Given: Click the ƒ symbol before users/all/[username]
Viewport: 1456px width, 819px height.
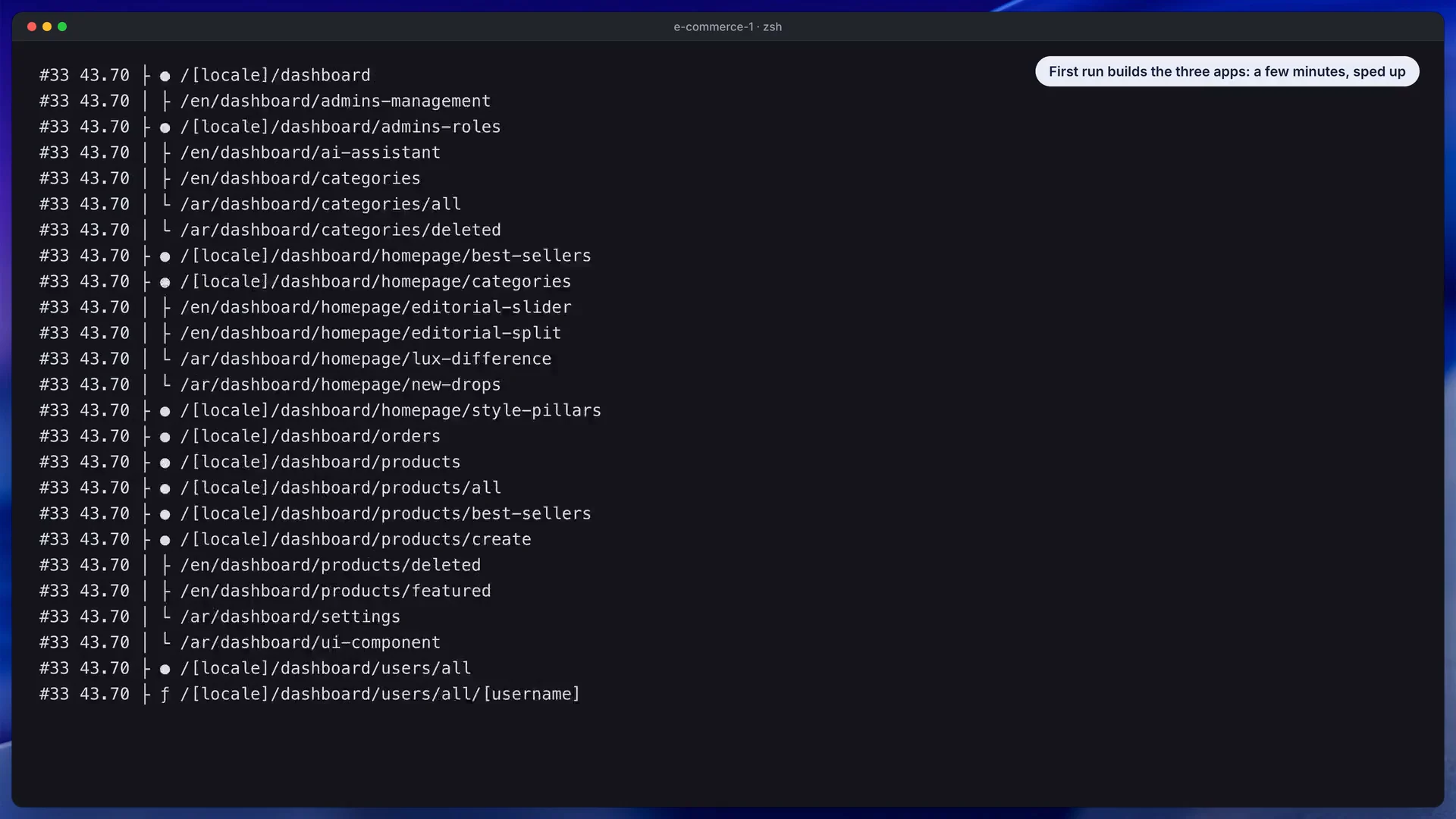Looking at the screenshot, I should pos(165,694).
